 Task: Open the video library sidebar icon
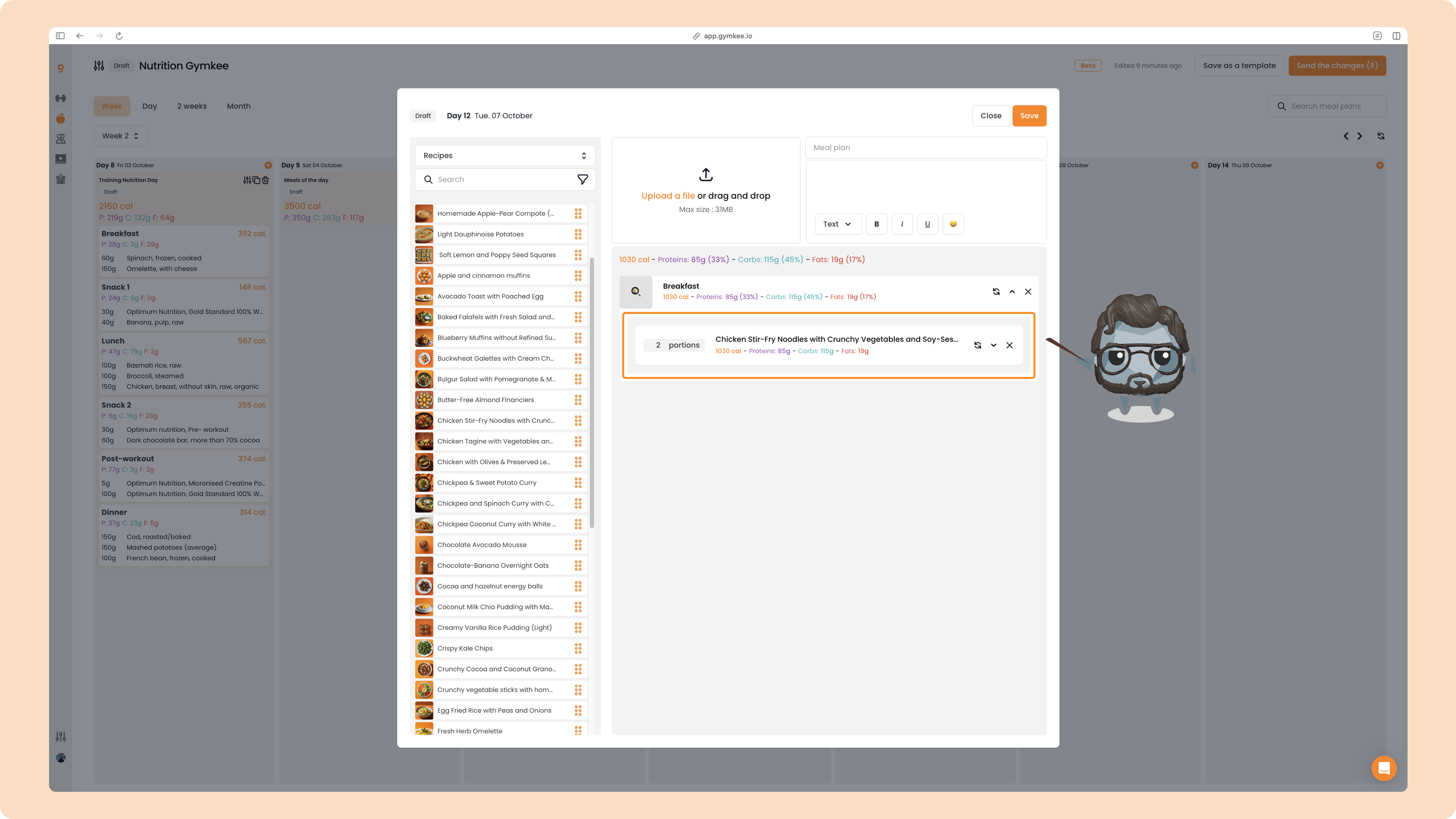[60, 159]
